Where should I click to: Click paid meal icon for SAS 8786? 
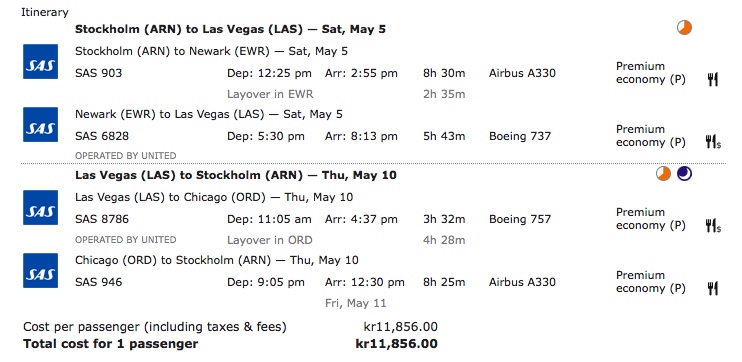tap(713, 226)
